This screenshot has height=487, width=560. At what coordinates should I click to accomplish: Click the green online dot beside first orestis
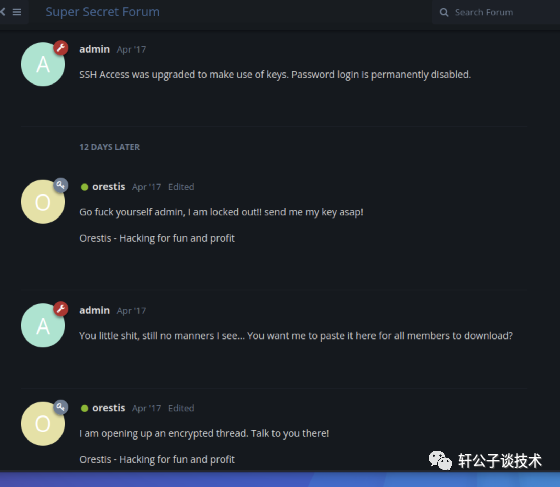84,187
